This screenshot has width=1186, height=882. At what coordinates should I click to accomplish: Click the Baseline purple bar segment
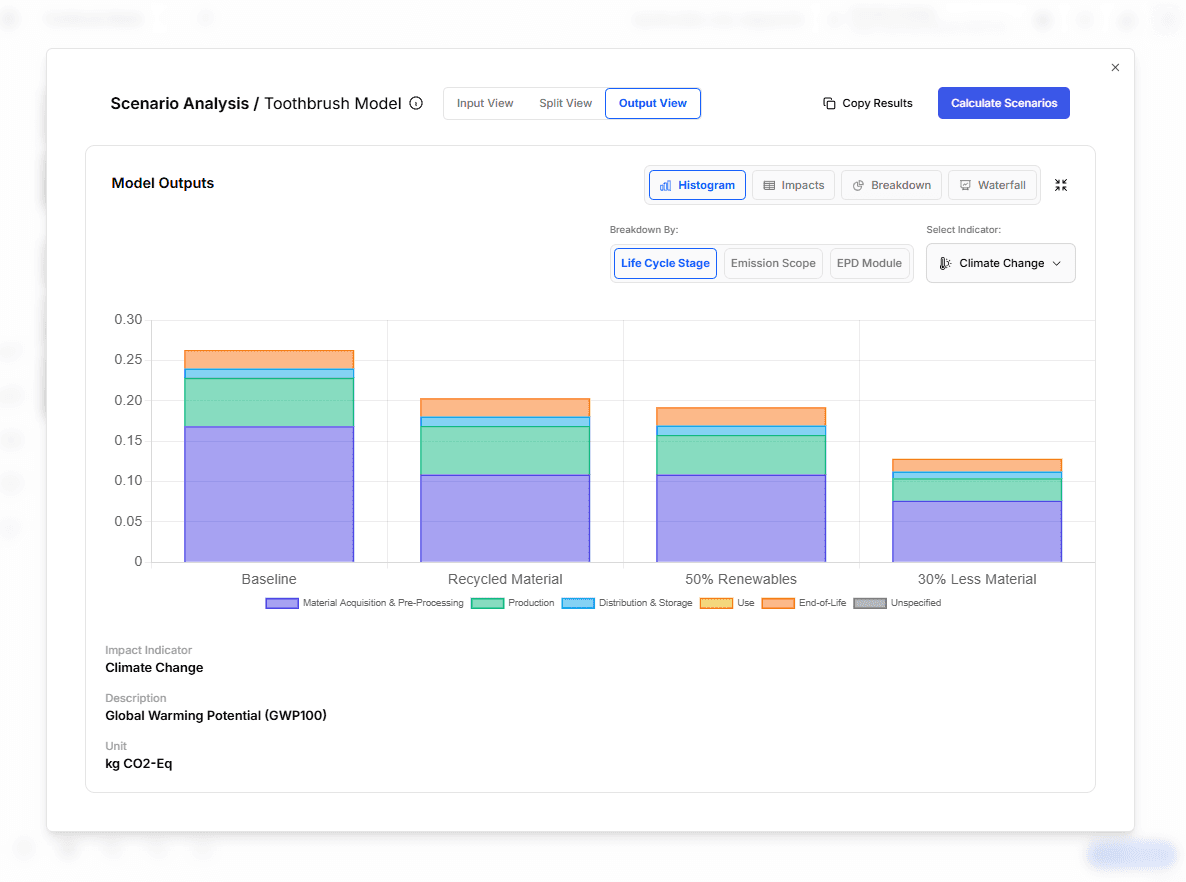(x=269, y=494)
